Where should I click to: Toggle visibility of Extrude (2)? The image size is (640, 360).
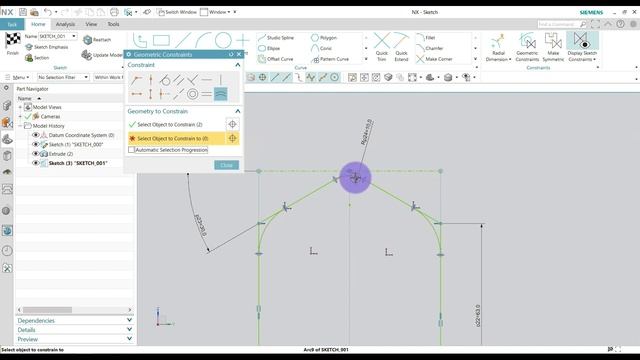coord(36,153)
